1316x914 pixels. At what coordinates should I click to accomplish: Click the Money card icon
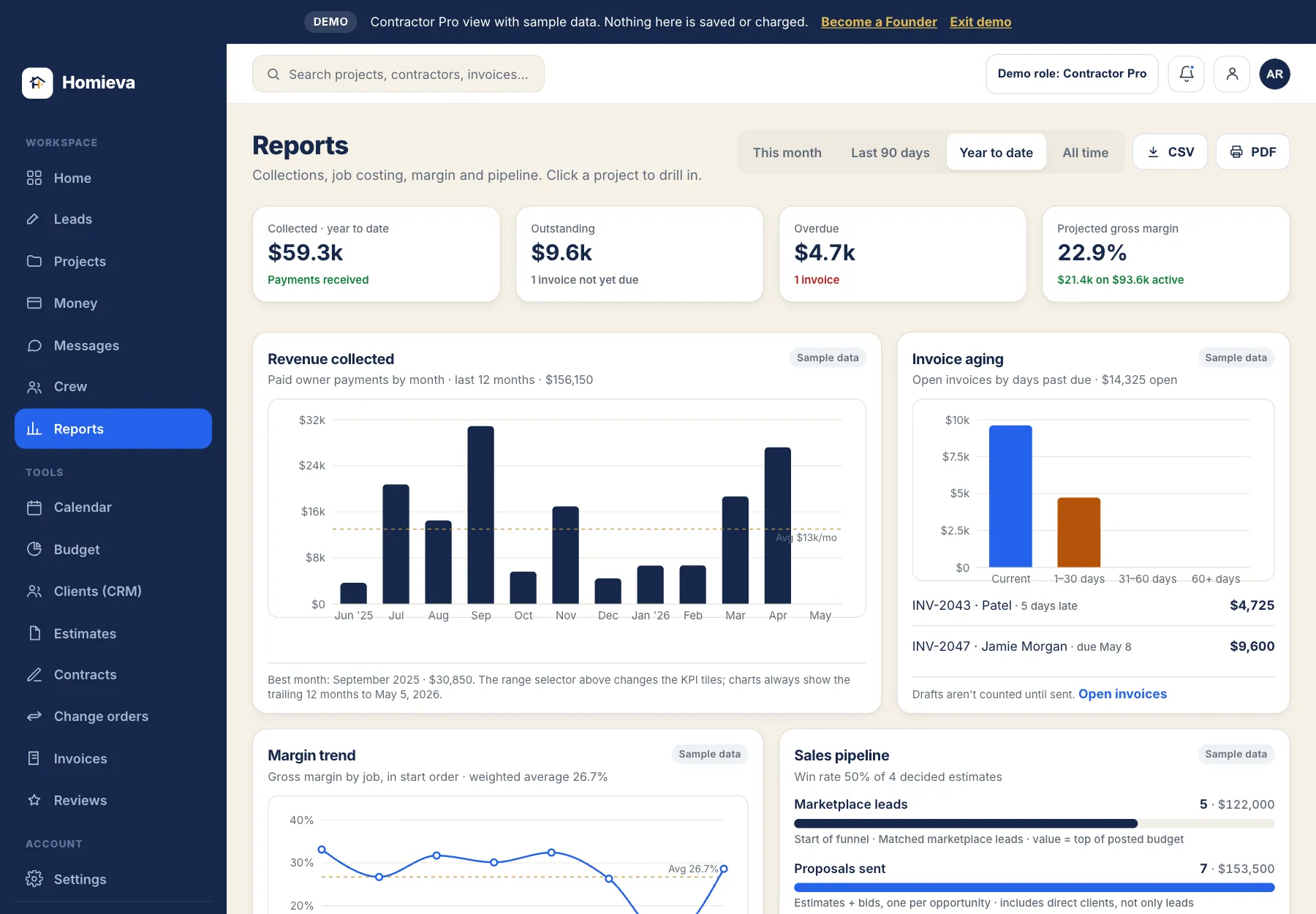tap(34, 303)
